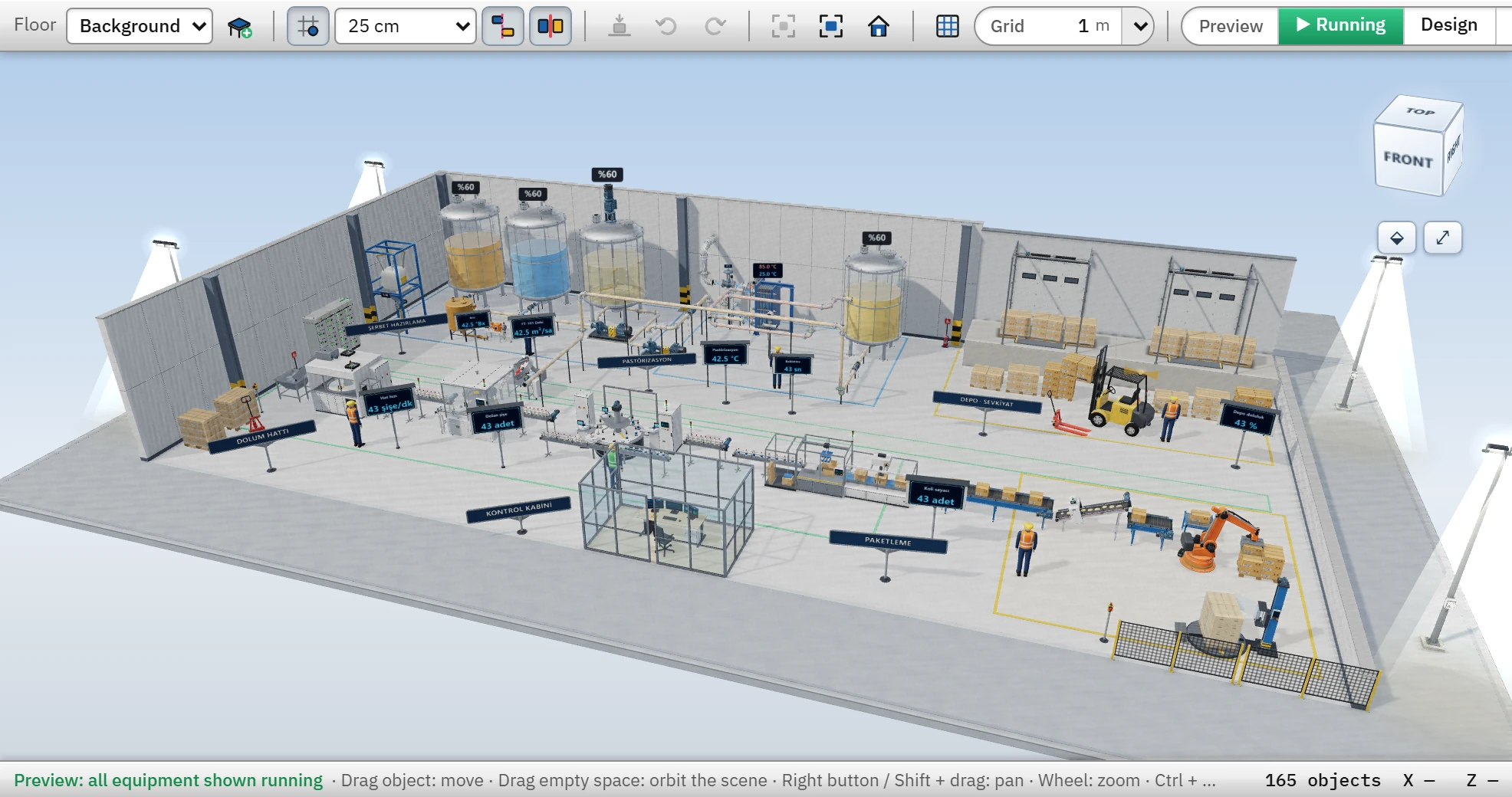Click the home view icon

[x=879, y=26]
